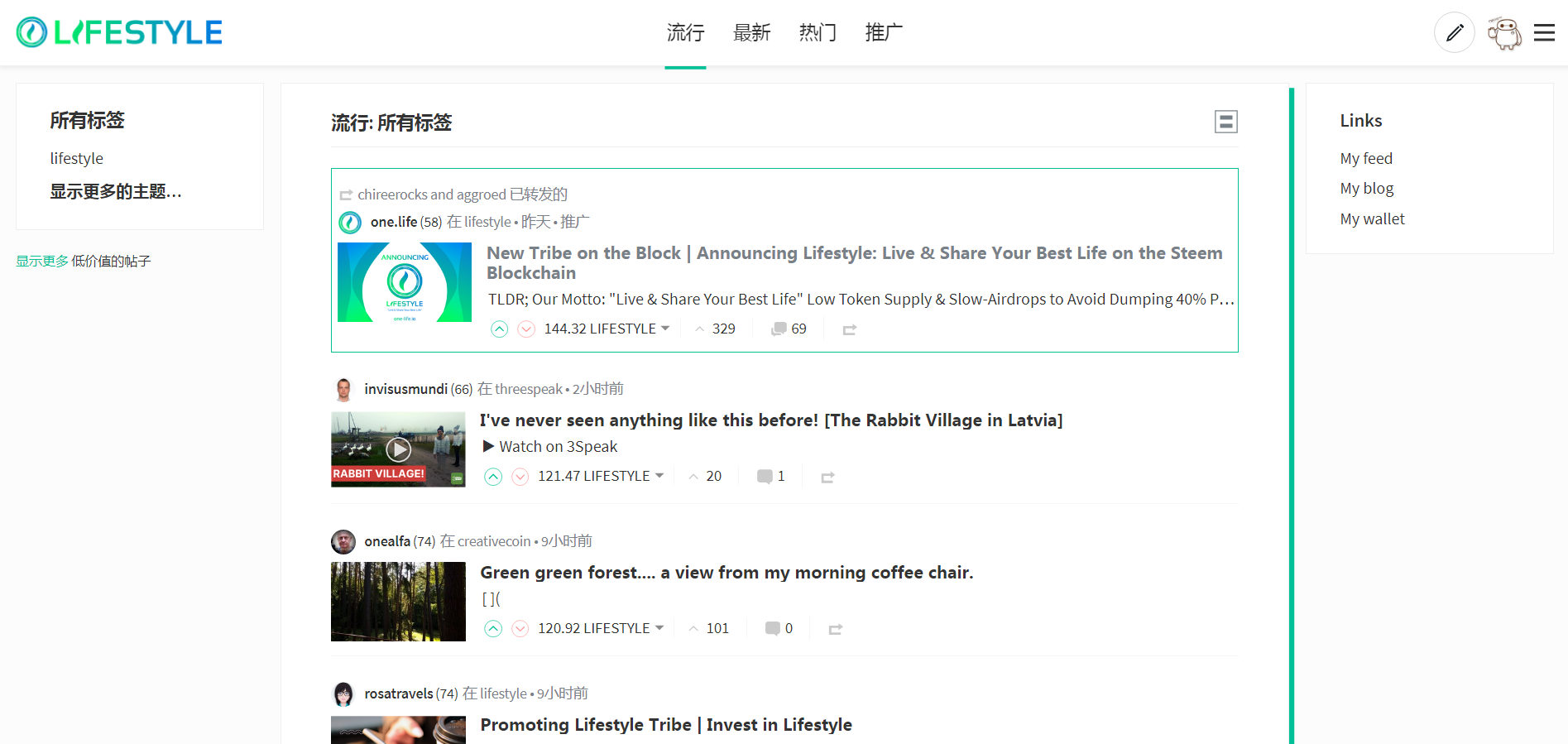Screen dimensions: 1568x744
Task: Switch to 流行 trending tab
Action: point(685,33)
